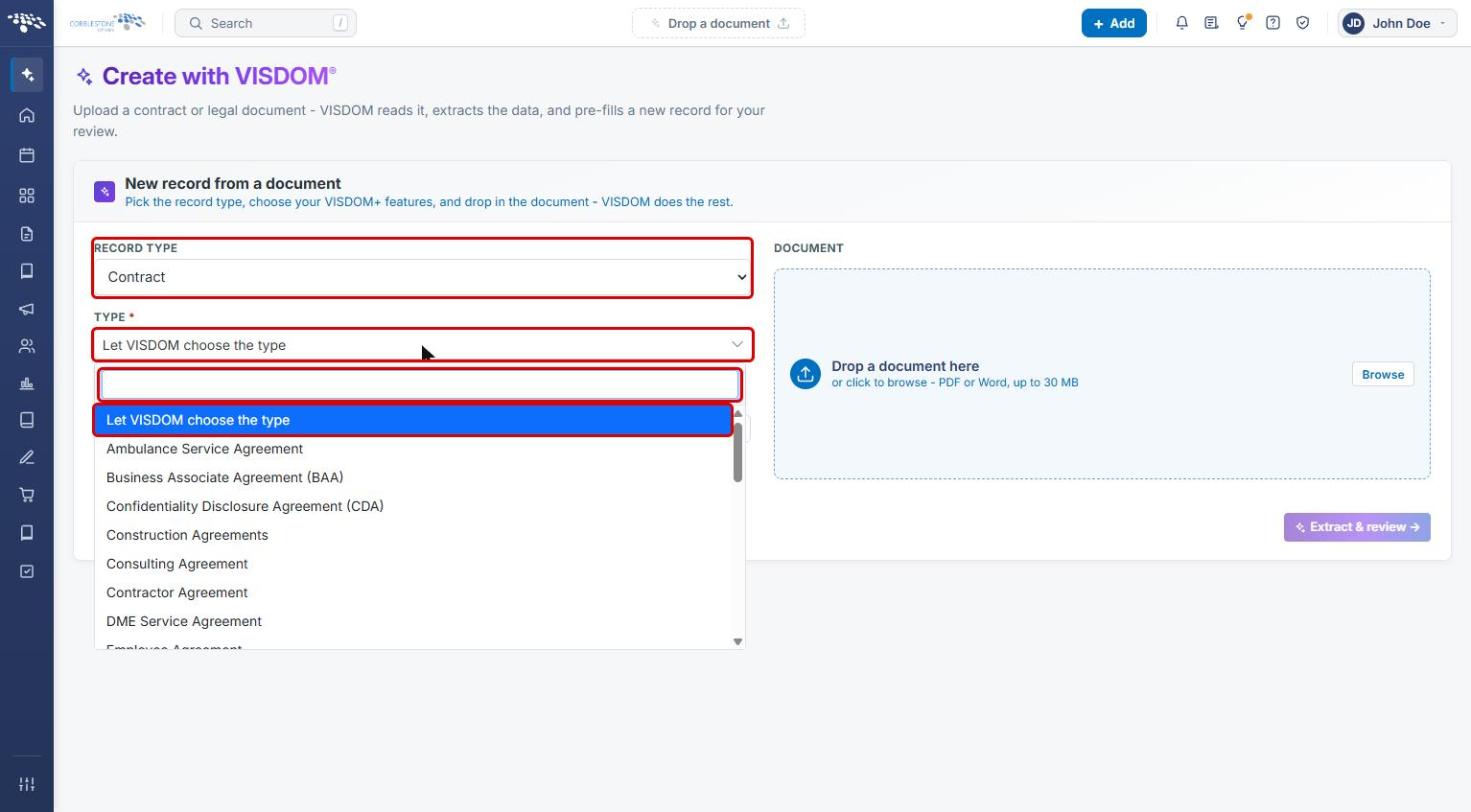The height and width of the screenshot is (812, 1471).
Task: Open the book icon just above the pen icon
Action: pyautogui.click(x=27, y=420)
